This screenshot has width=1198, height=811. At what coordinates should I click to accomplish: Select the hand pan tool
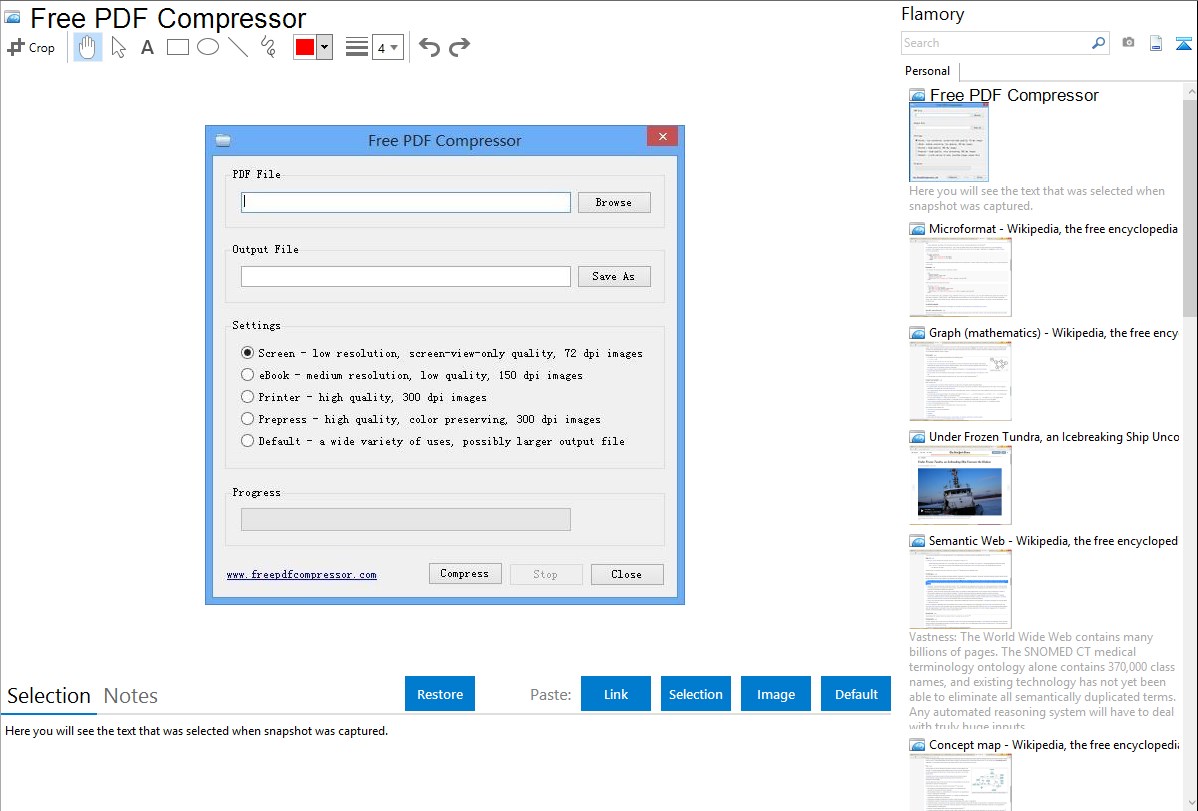coord(88,47)
